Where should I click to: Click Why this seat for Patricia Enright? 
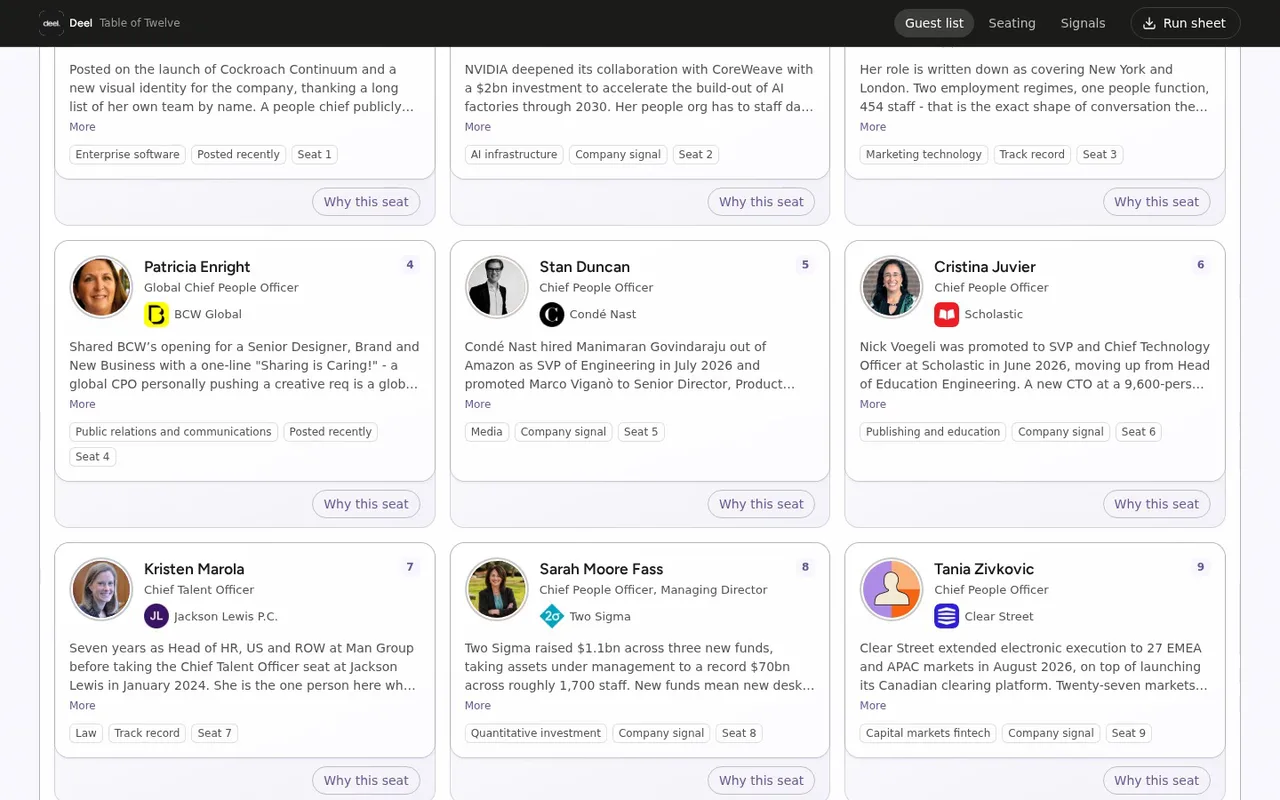[x=366, y=504]
